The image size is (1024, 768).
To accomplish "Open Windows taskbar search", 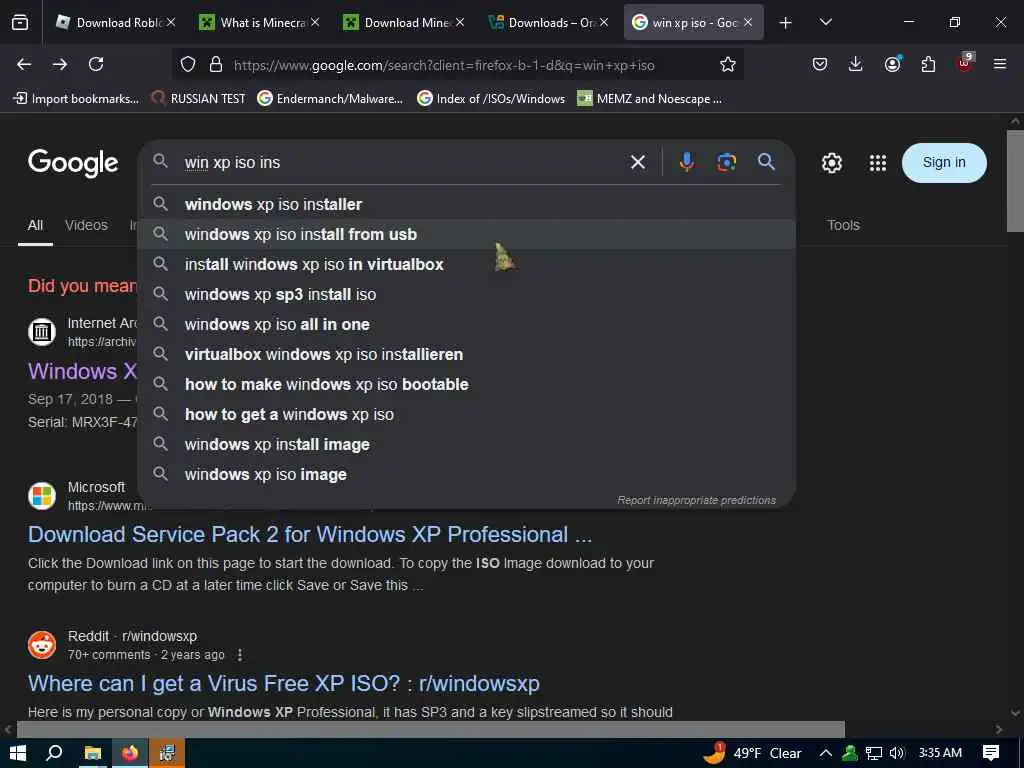I will pyautogui.click(x=55, y=753).
